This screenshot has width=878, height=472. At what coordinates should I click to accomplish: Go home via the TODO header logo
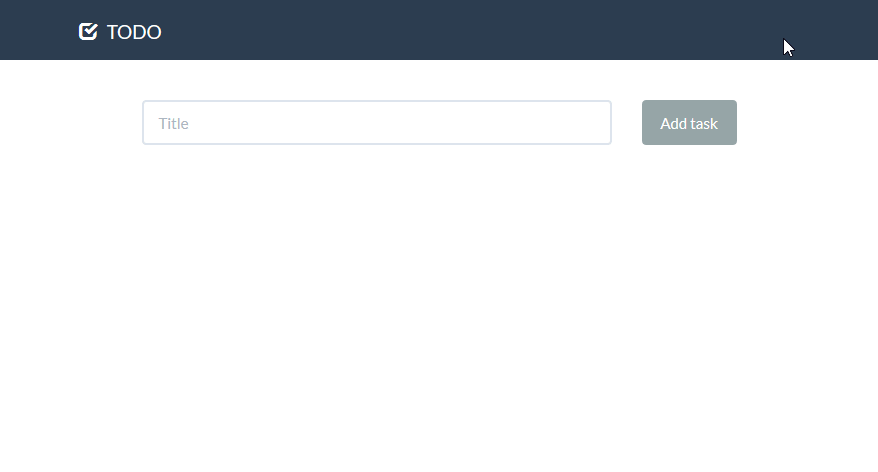(x=120, y=31)
